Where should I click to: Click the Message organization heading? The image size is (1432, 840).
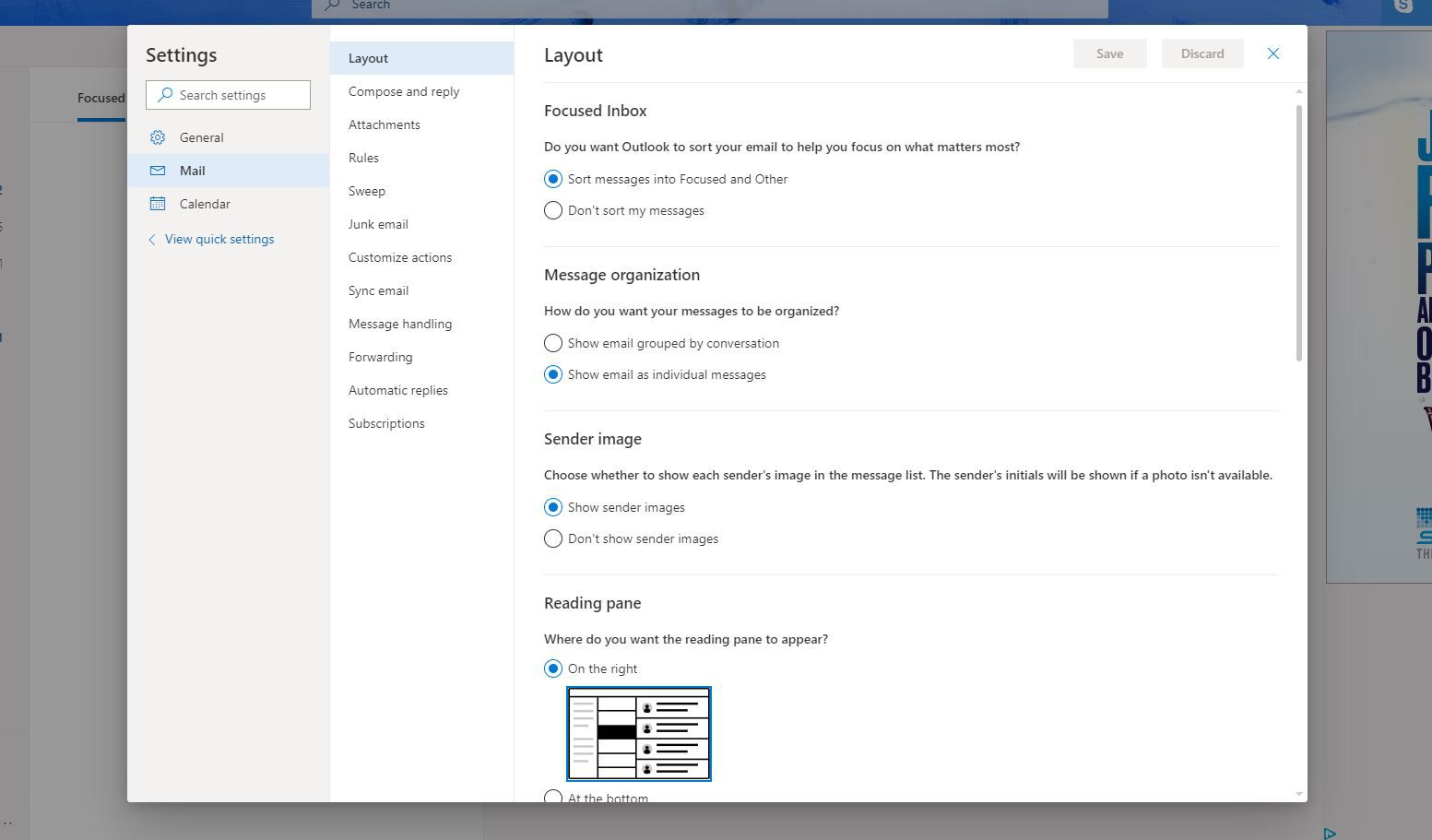click(x=621, y=275)
